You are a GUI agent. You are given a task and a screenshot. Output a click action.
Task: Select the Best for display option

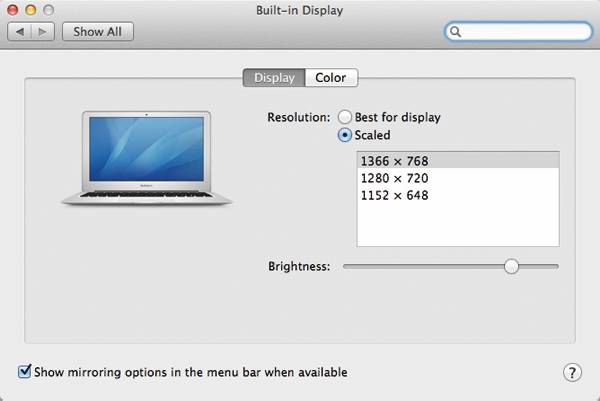point(346,117)
